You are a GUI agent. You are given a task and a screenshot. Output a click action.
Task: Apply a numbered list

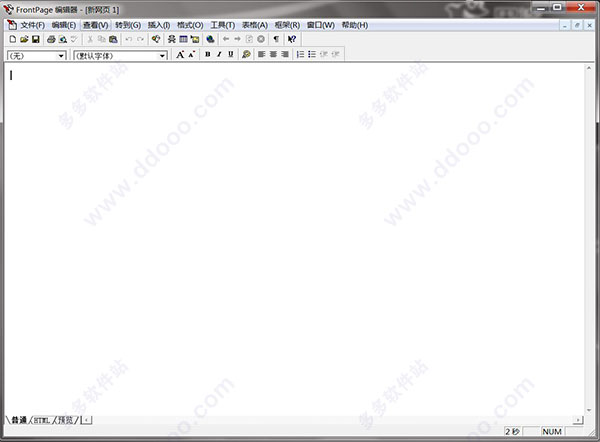[x=300, y=54]
